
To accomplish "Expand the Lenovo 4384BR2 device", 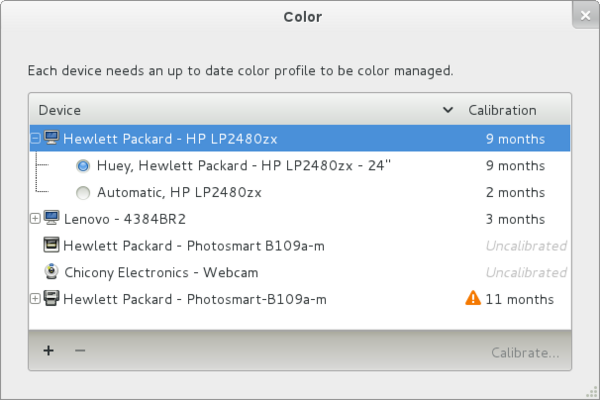I will point(36,218).
